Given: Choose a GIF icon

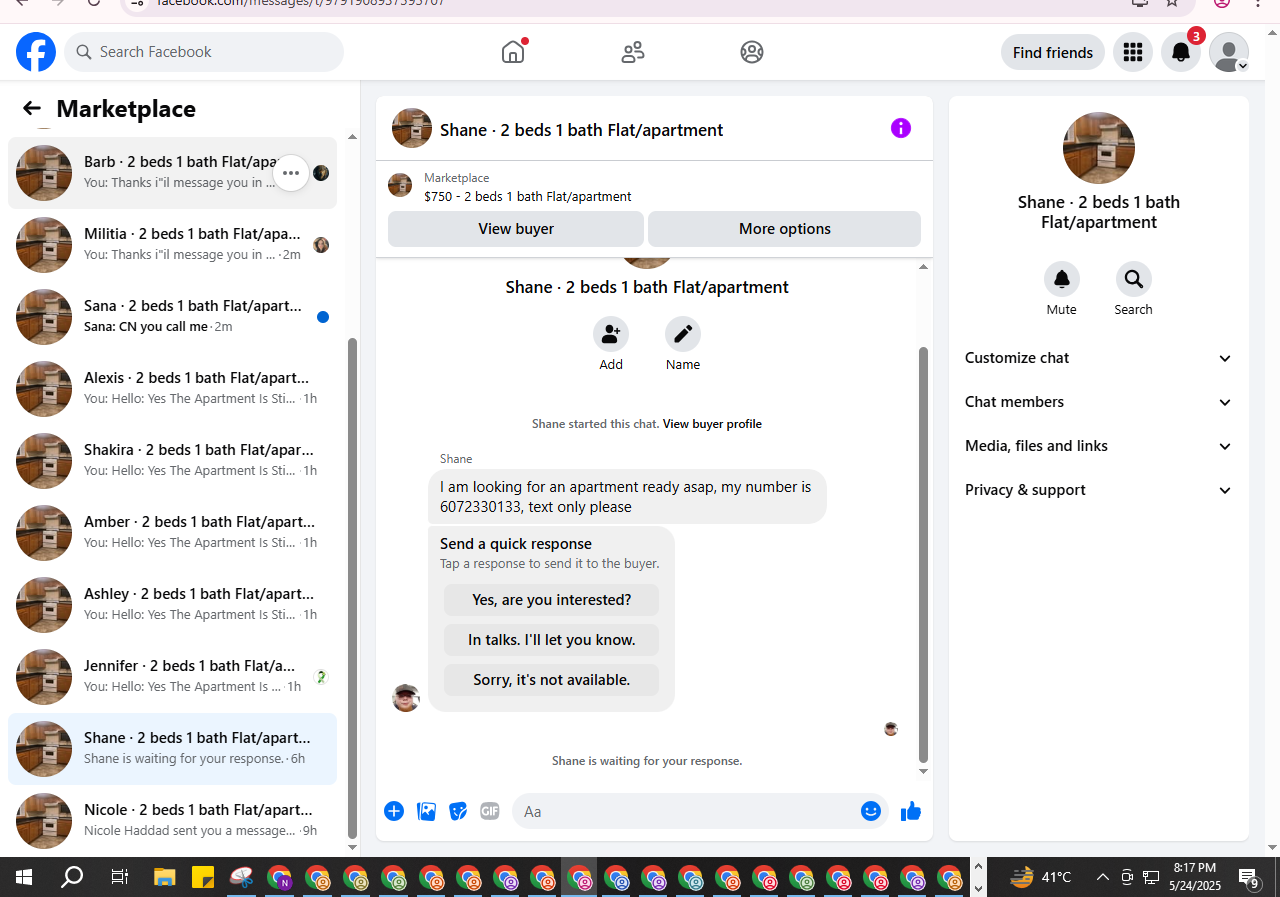Looking at the screenshot, I should (x=490, y=811).
